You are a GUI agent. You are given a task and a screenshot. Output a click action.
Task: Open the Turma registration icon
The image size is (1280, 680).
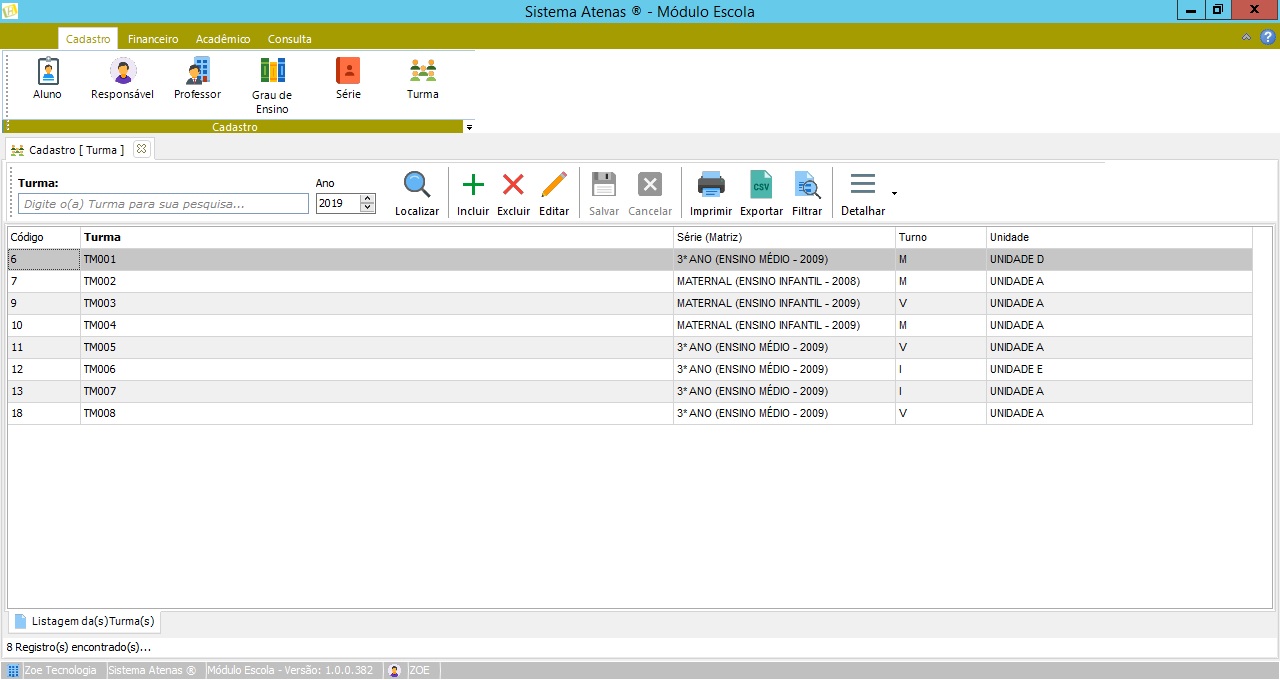(423, 71)
